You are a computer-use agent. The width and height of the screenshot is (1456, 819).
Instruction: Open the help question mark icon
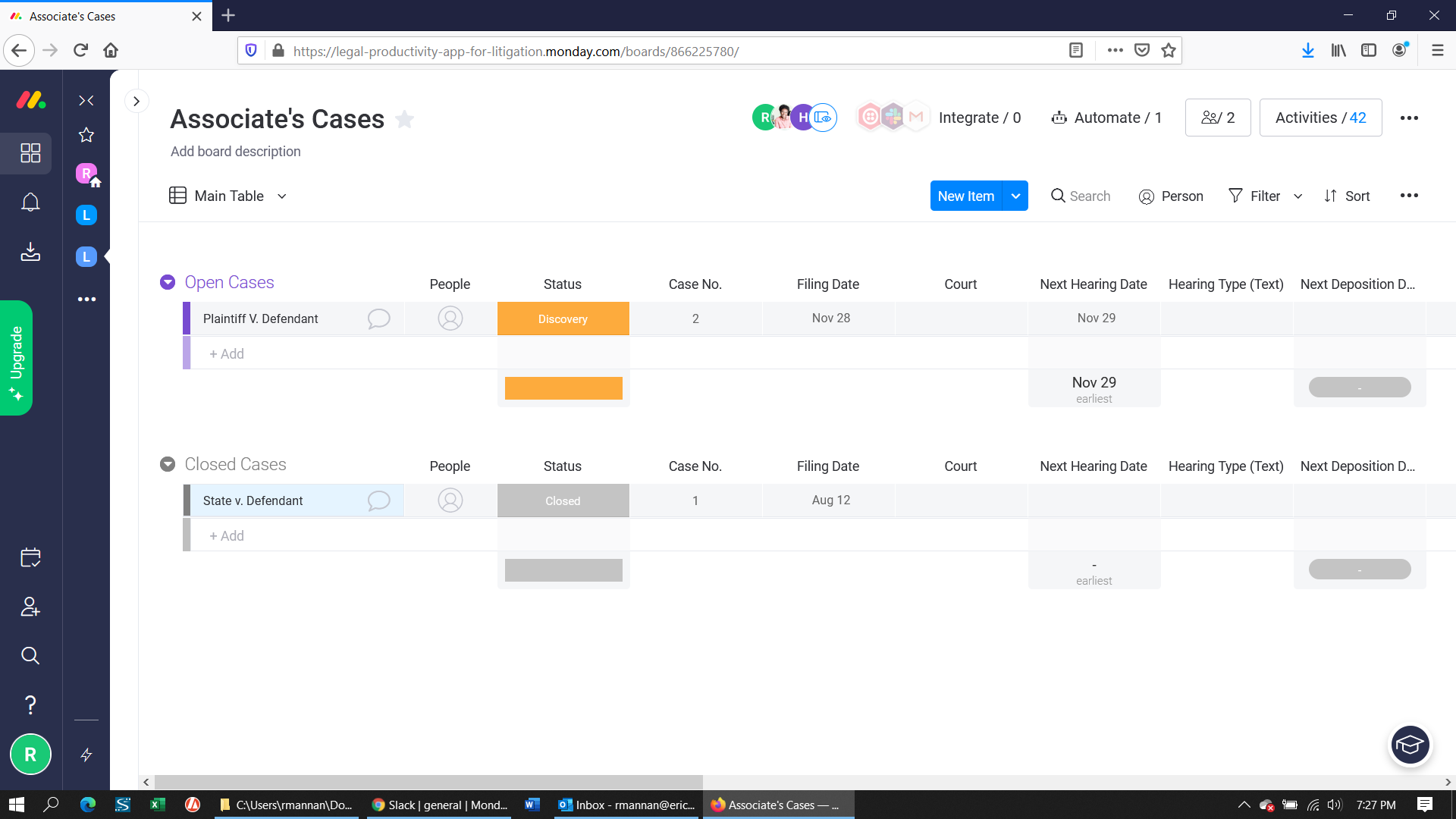(30, 704)
